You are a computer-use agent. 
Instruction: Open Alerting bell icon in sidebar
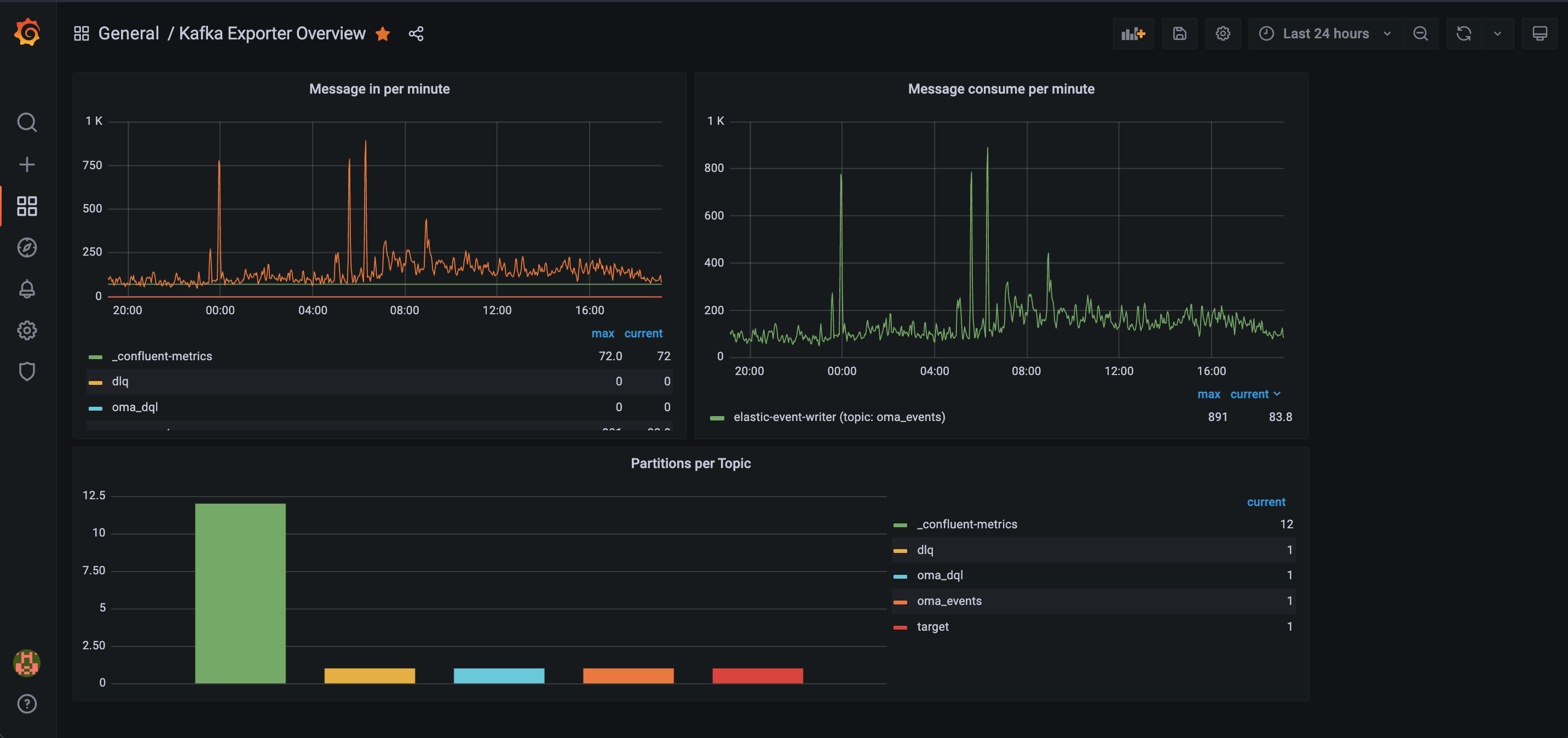pyautogui.click(x=27, y=289)
